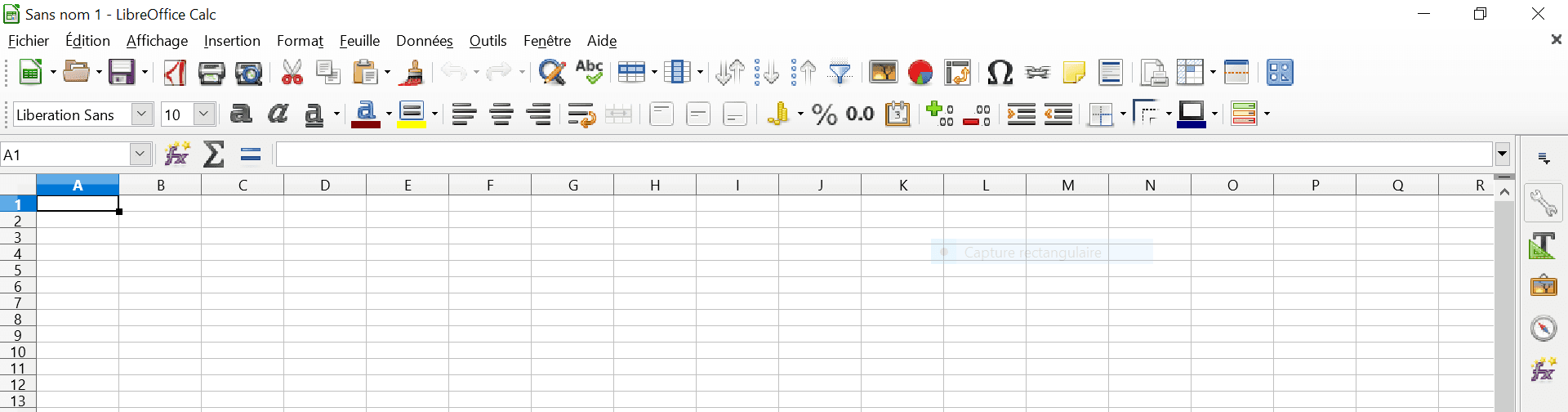Screen dimensions: 1568x412
Task: Apply yellow background highlight color
Action: click(x=412, y=114)
